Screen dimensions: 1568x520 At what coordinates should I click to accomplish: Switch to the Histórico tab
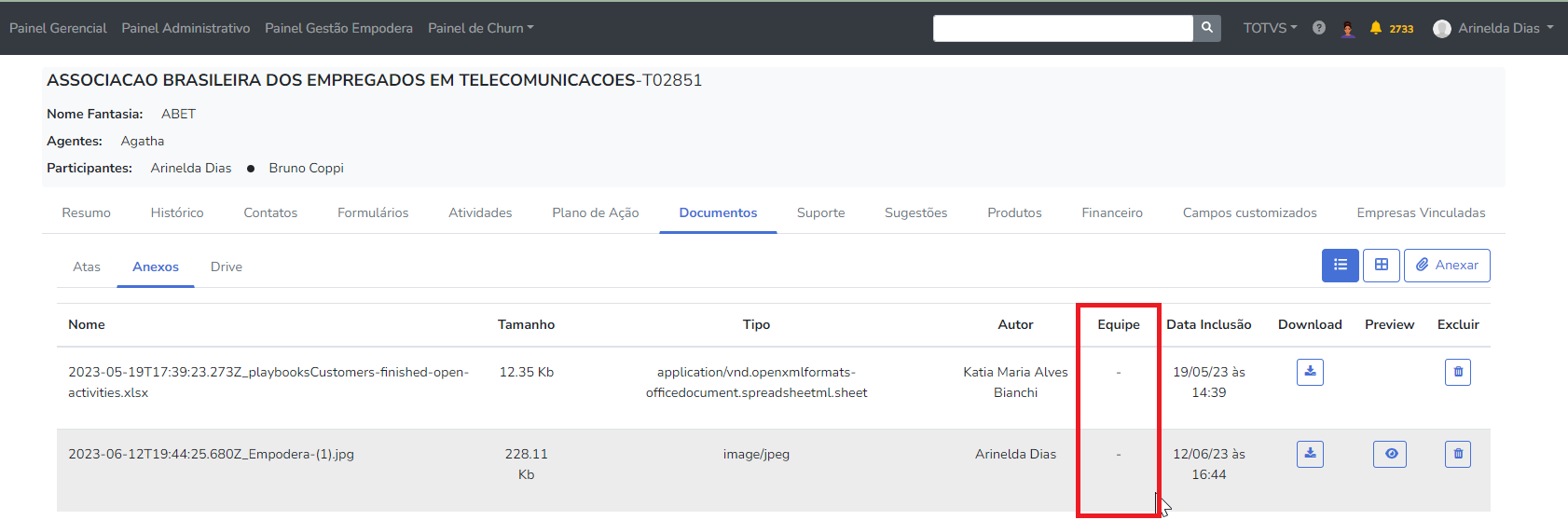pyautogui.click(x=177, y=212)
